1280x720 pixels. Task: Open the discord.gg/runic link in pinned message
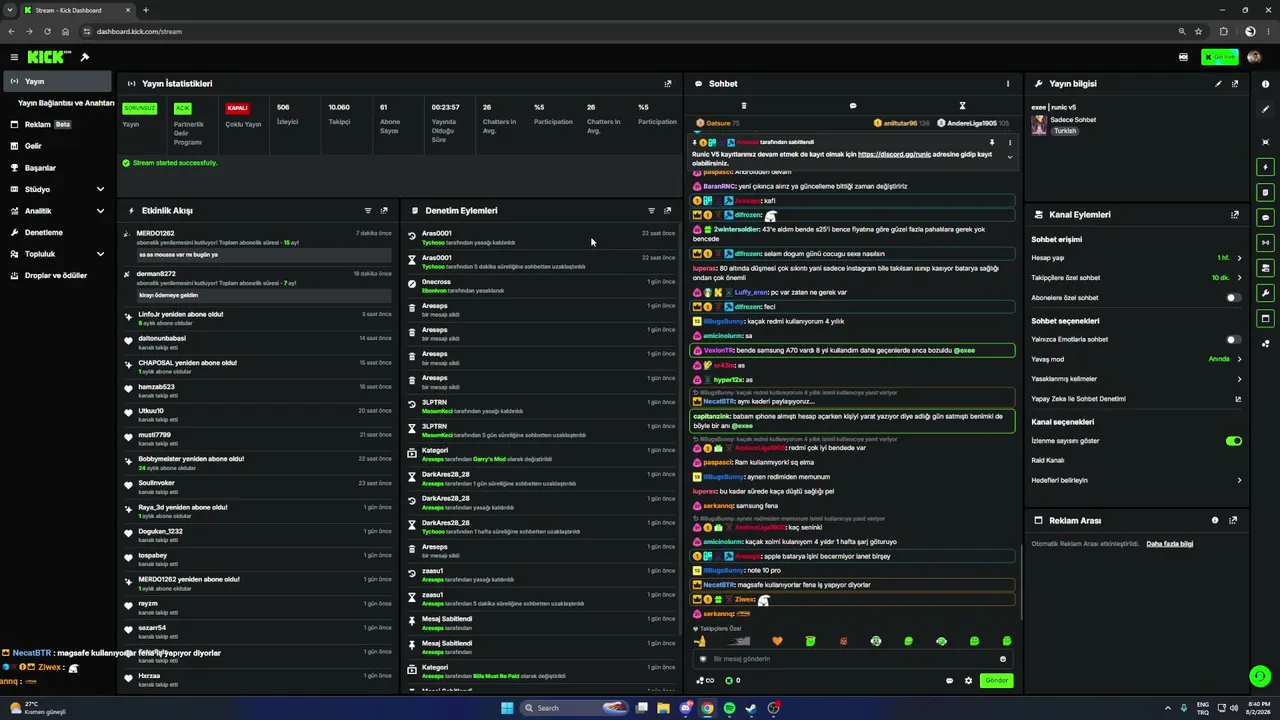pos(897,154)
